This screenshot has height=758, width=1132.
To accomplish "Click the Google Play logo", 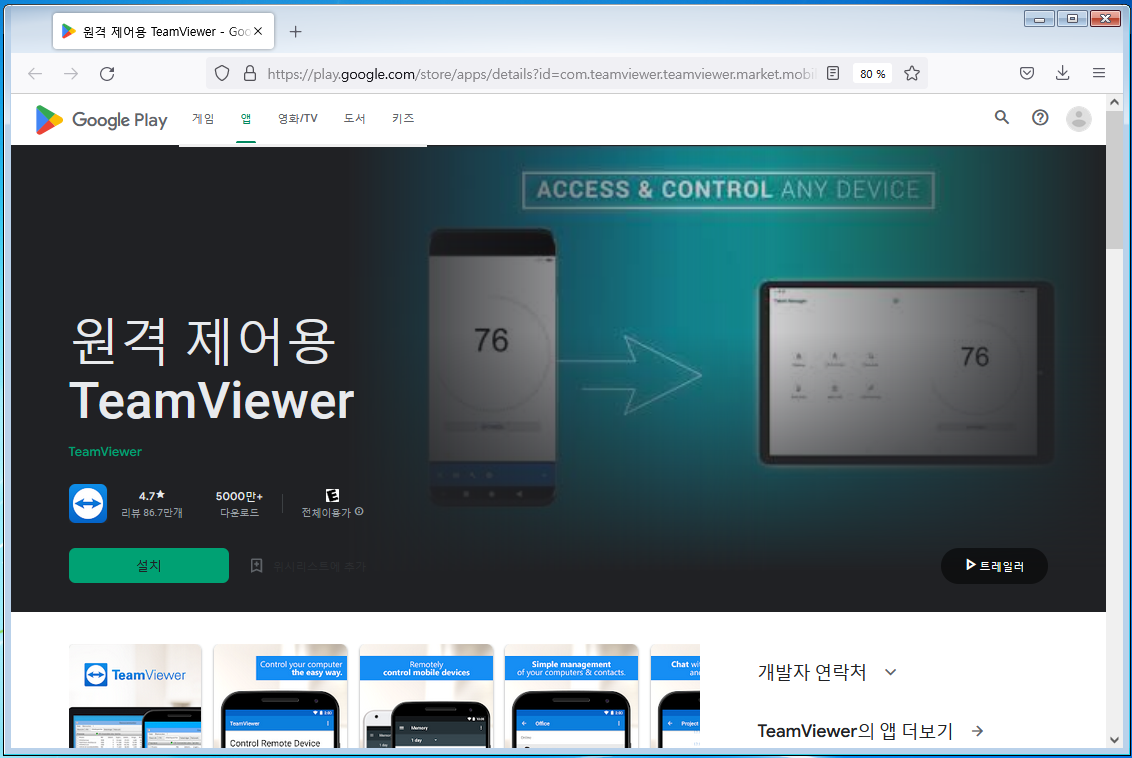I will click(101, 119).
